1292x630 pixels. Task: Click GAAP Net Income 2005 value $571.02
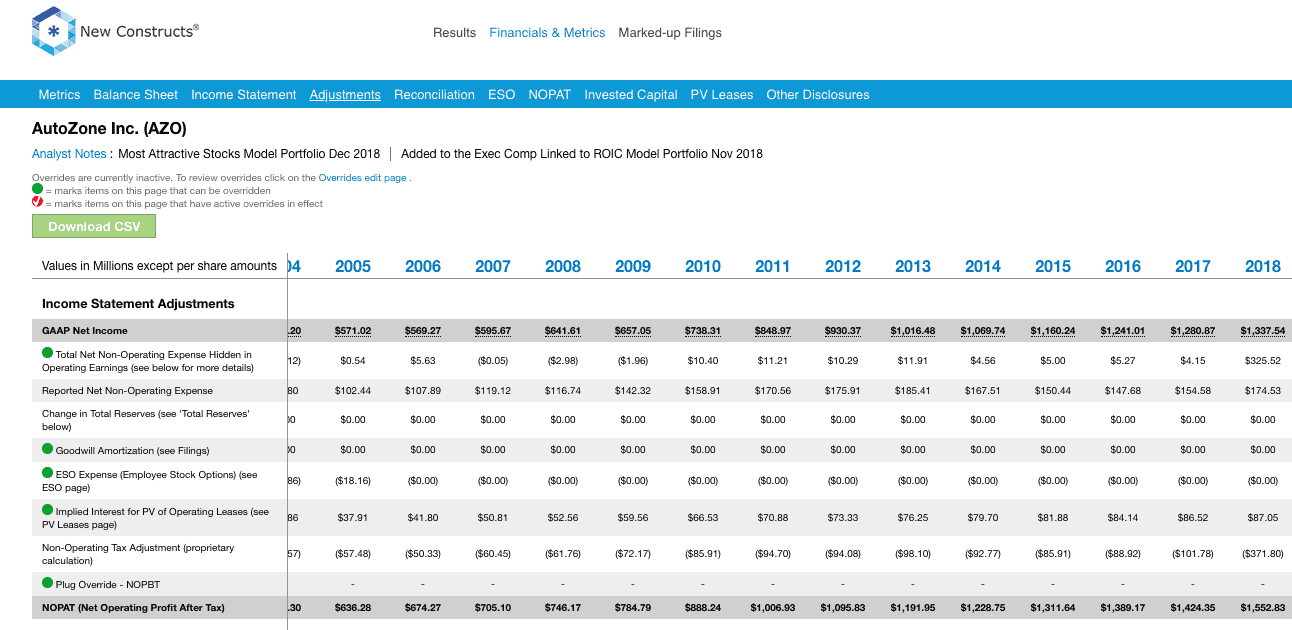(x=353, y=331)
